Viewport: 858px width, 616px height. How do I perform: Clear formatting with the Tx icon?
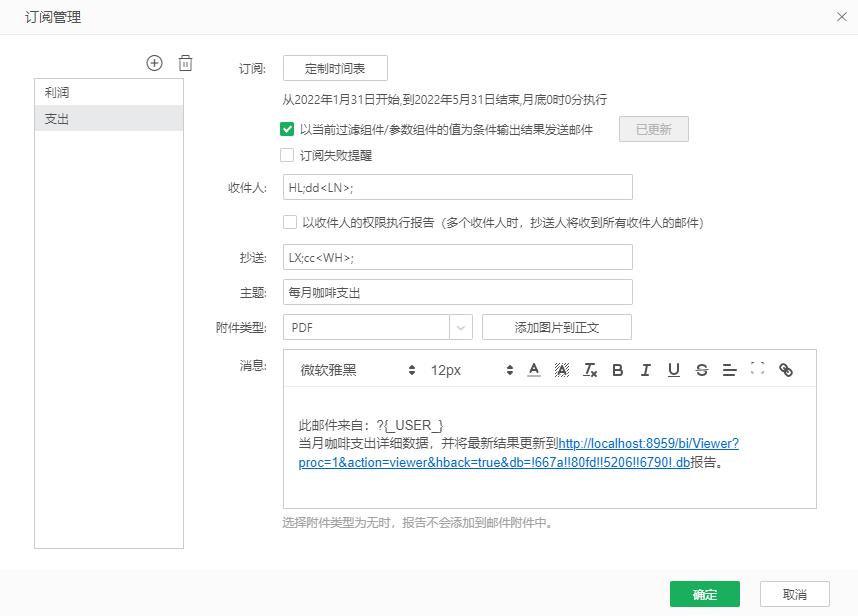pos(589,369)
